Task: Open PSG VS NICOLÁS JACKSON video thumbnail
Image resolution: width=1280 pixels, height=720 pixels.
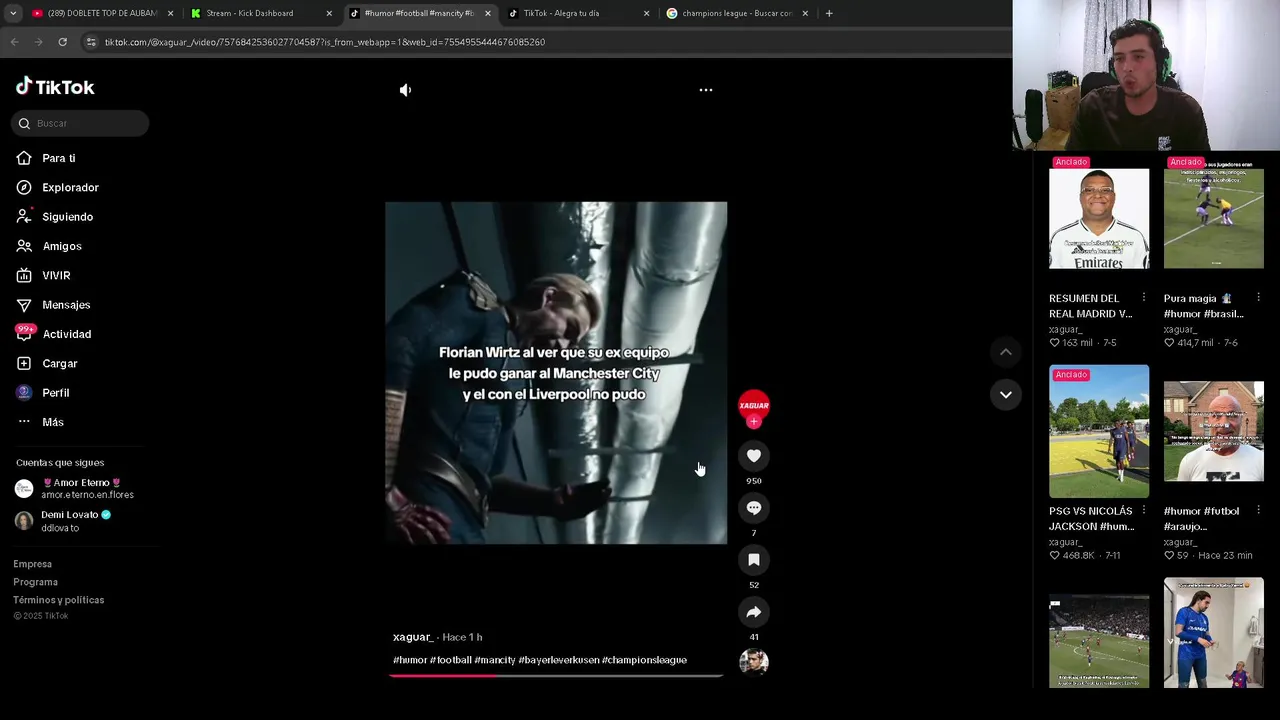Action: (1099, 431)
